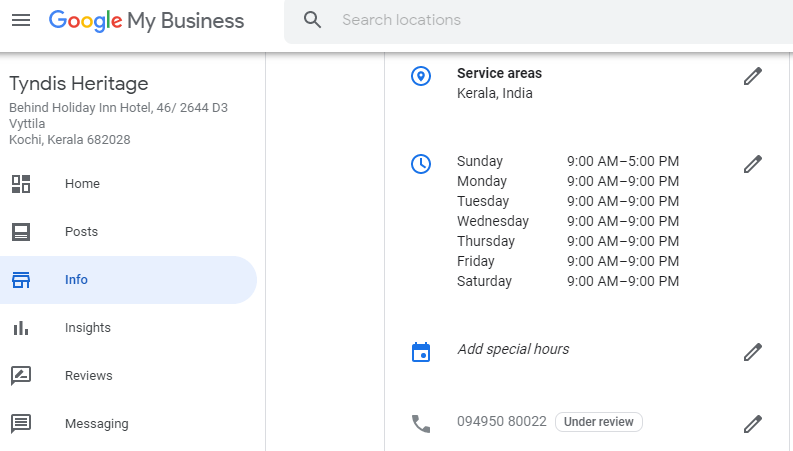This screenshot has width=793, height=451.
Task: Click the search magnifier icon
Action: 312,20
